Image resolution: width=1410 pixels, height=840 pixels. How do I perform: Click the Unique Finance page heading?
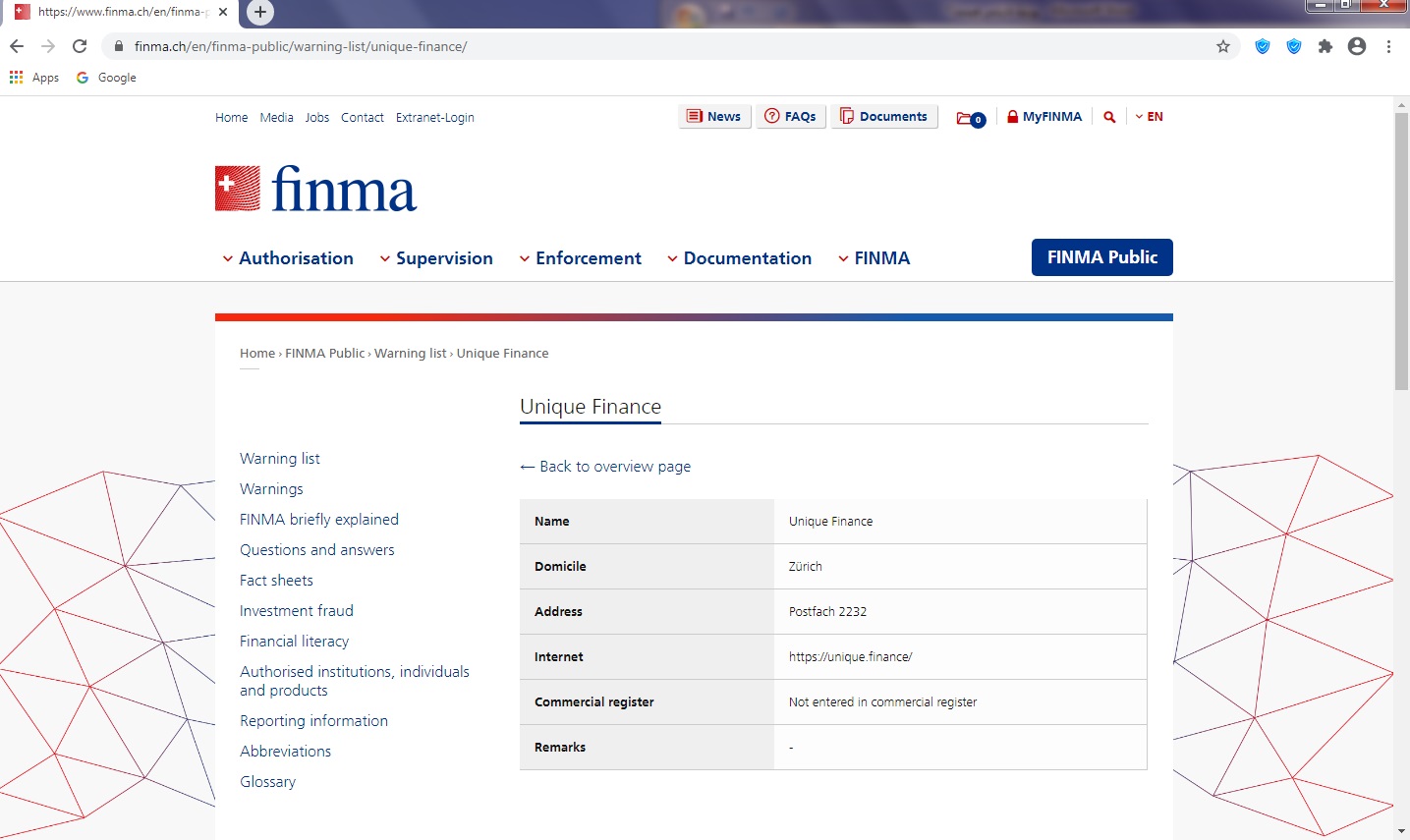(x=591, y=407)
